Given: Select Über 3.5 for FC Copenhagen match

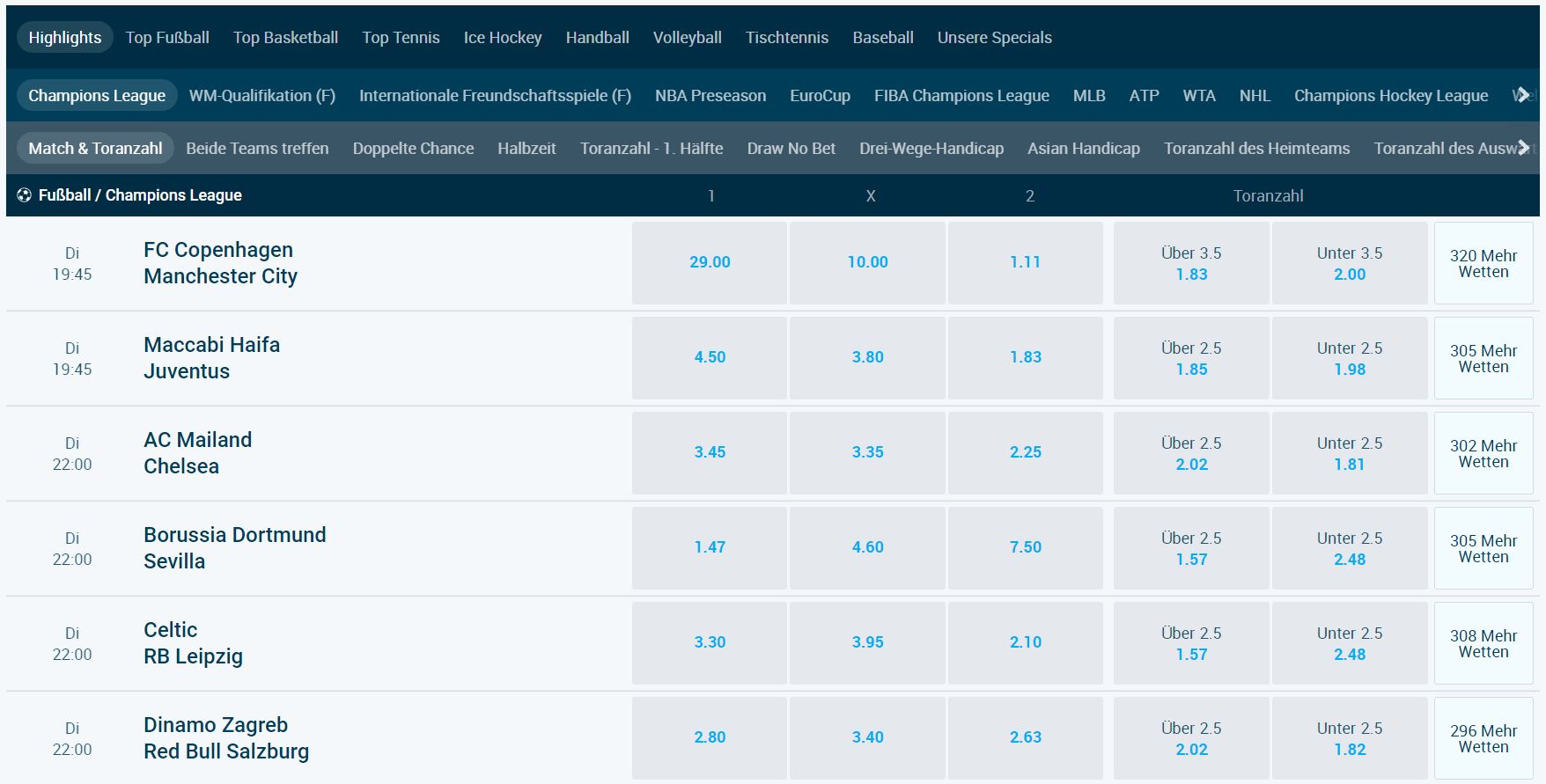Looking at the screenshot, I should (x=1191, y=261).
